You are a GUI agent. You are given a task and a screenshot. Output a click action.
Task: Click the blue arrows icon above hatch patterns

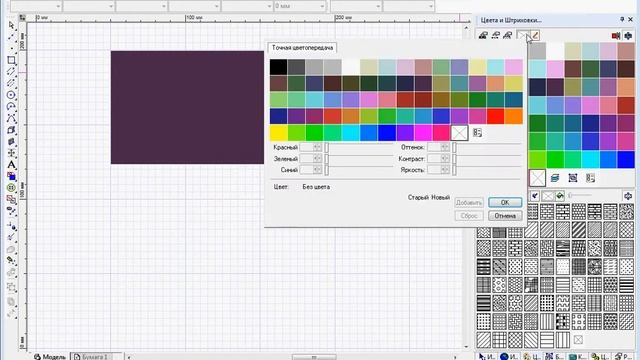point(628,196)
